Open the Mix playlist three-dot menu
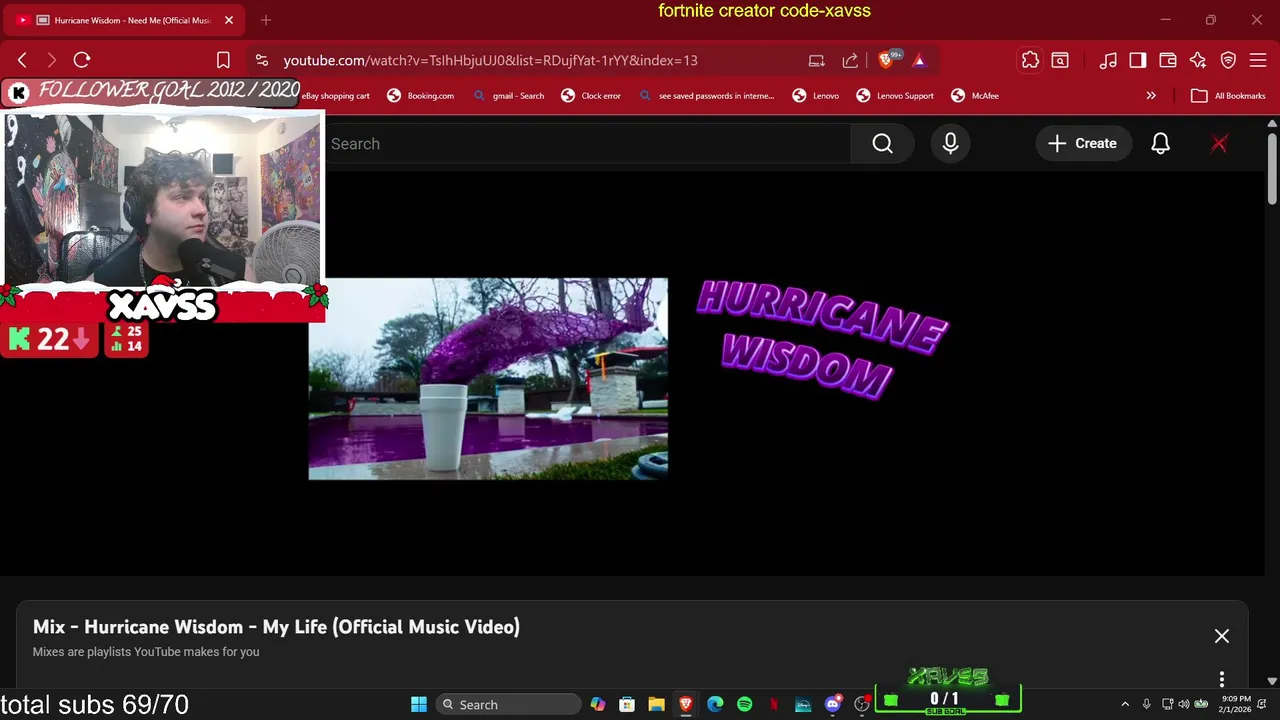 tap(1222, 680)
